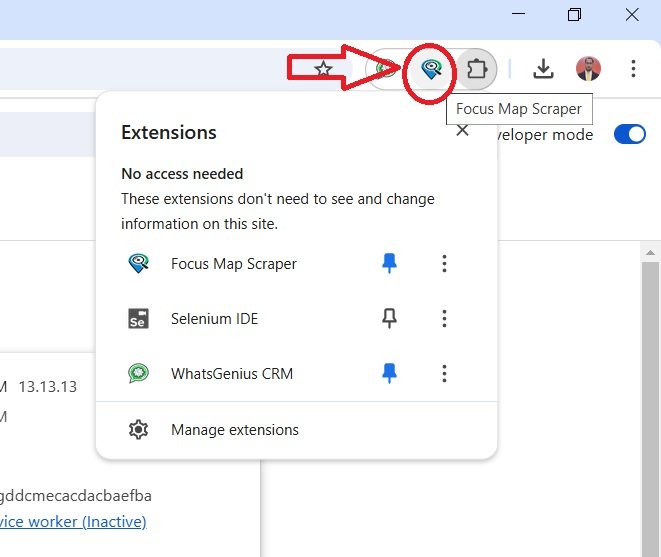The image size is (661, 557).
Task: Bookmark this page with the star icon
Action: click(323, 69)
